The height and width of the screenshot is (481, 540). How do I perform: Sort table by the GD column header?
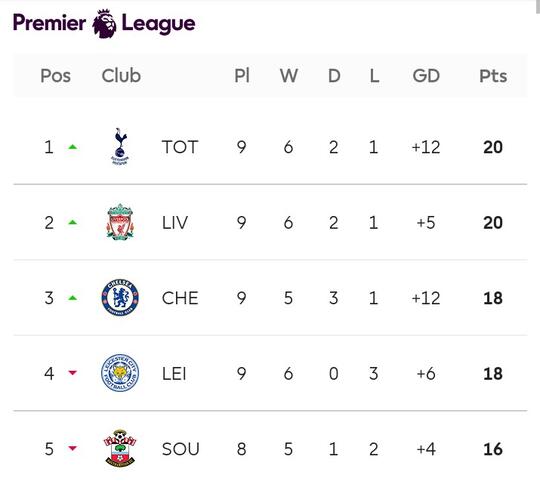click(426, 76)
